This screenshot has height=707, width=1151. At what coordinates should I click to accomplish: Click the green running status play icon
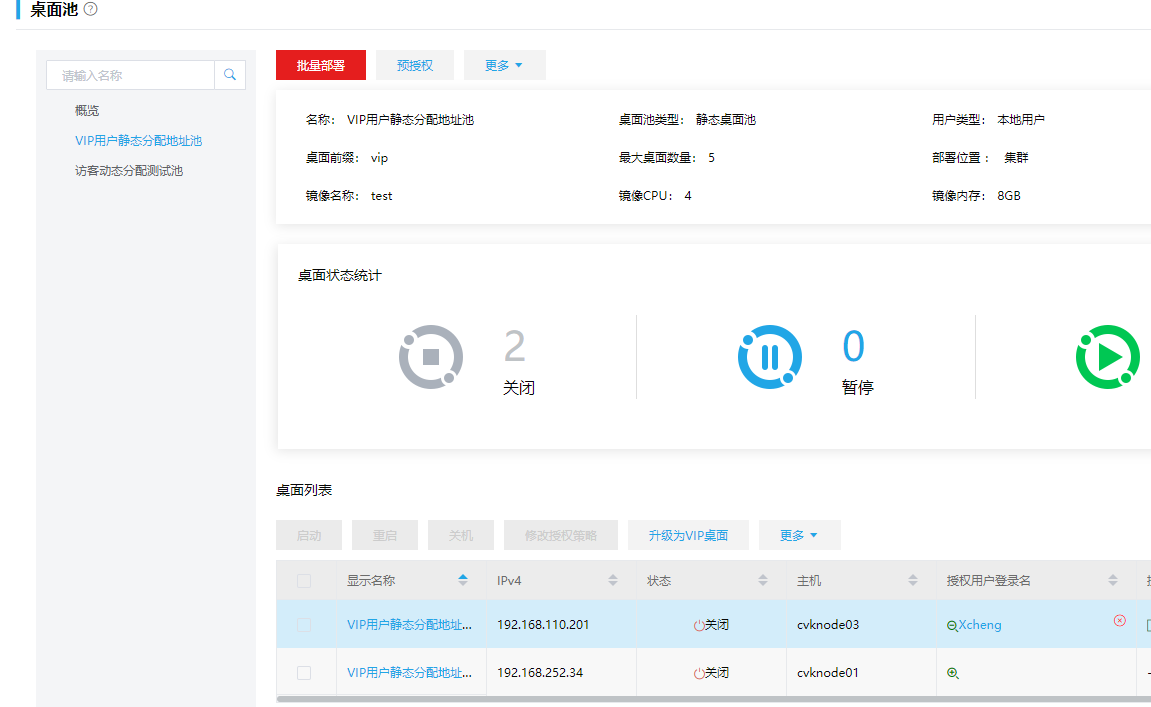coord(1107,357)
